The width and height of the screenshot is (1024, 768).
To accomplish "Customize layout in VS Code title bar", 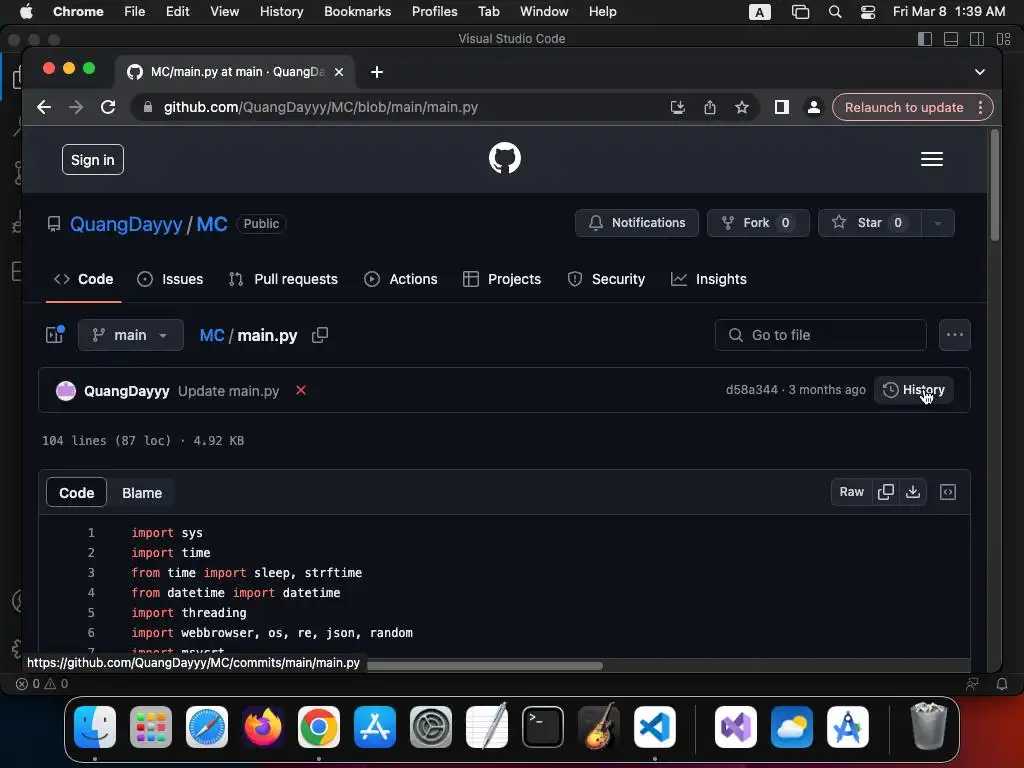I will tap(1003, 39).
